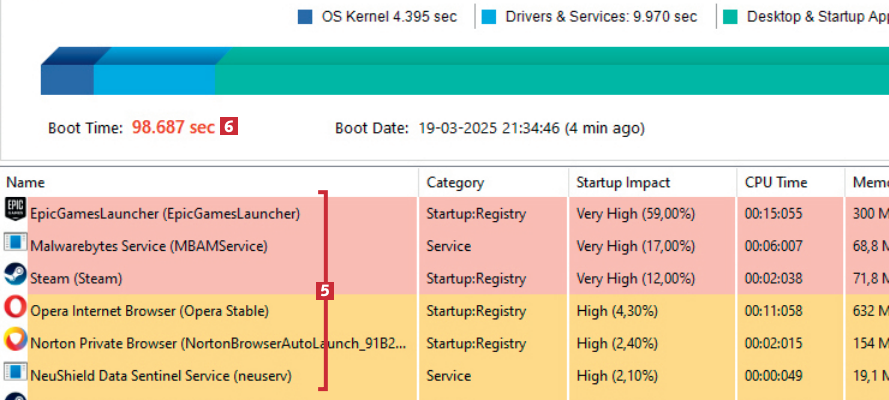889x400 pixels.
Task: Click the green Desktop & Startup bar segment
Action: [x=550, y=76]
